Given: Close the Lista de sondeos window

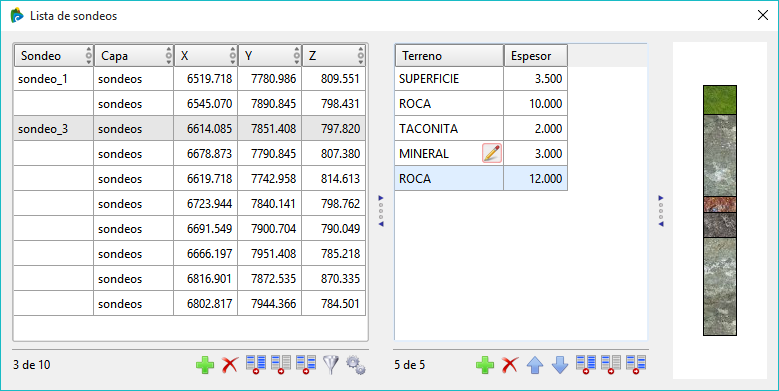Looking at the screenshot, I should [x=763, y=15].
